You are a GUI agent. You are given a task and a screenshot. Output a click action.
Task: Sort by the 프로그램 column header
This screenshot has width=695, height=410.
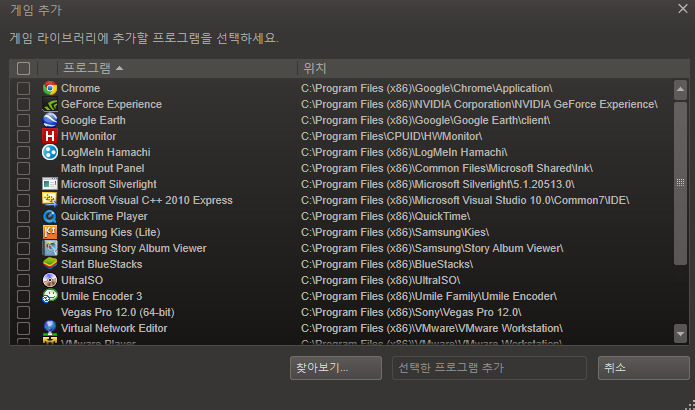point(177,68)
